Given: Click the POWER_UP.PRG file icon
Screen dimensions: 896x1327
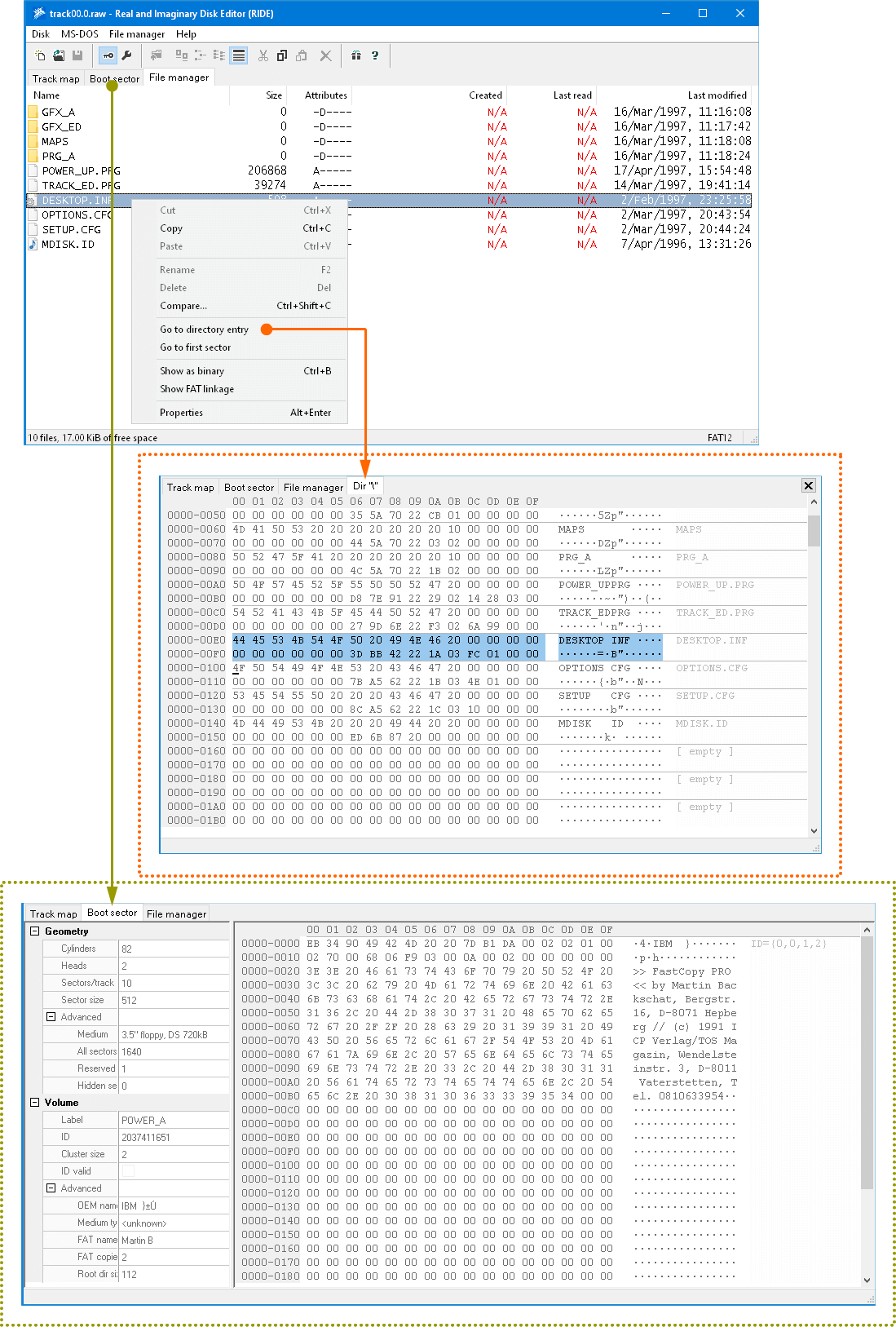Looking at the screenshot, I should coord(33,170).
